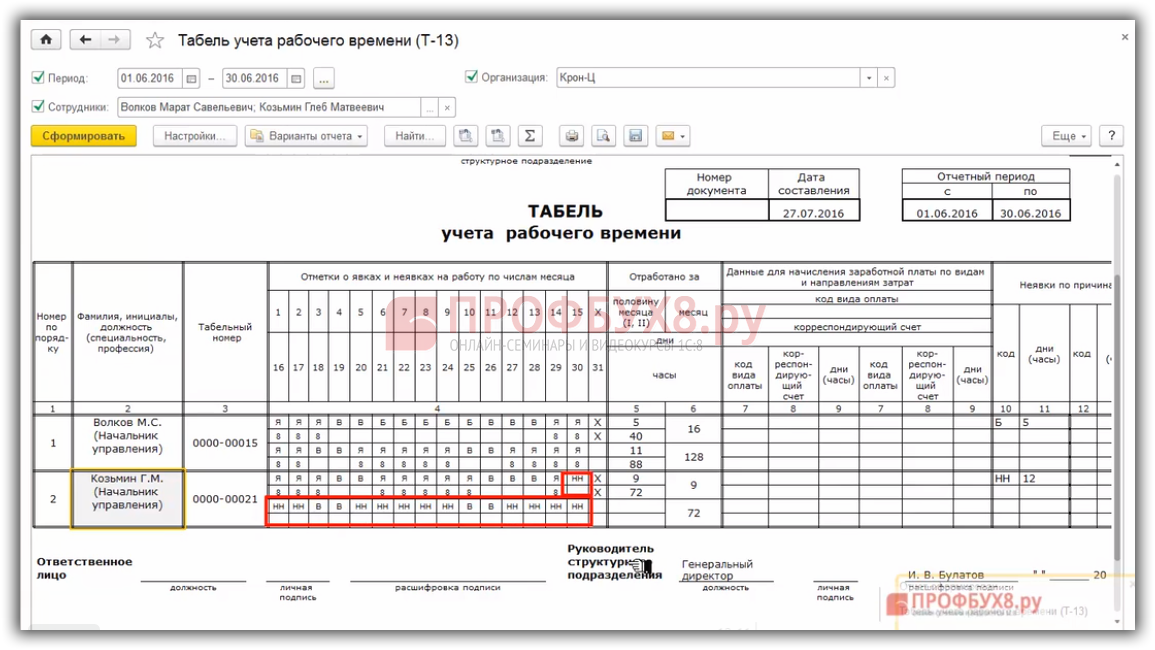Click the Найти button
The width and height of the screenshot is (1155, 650).
[415, 136]
